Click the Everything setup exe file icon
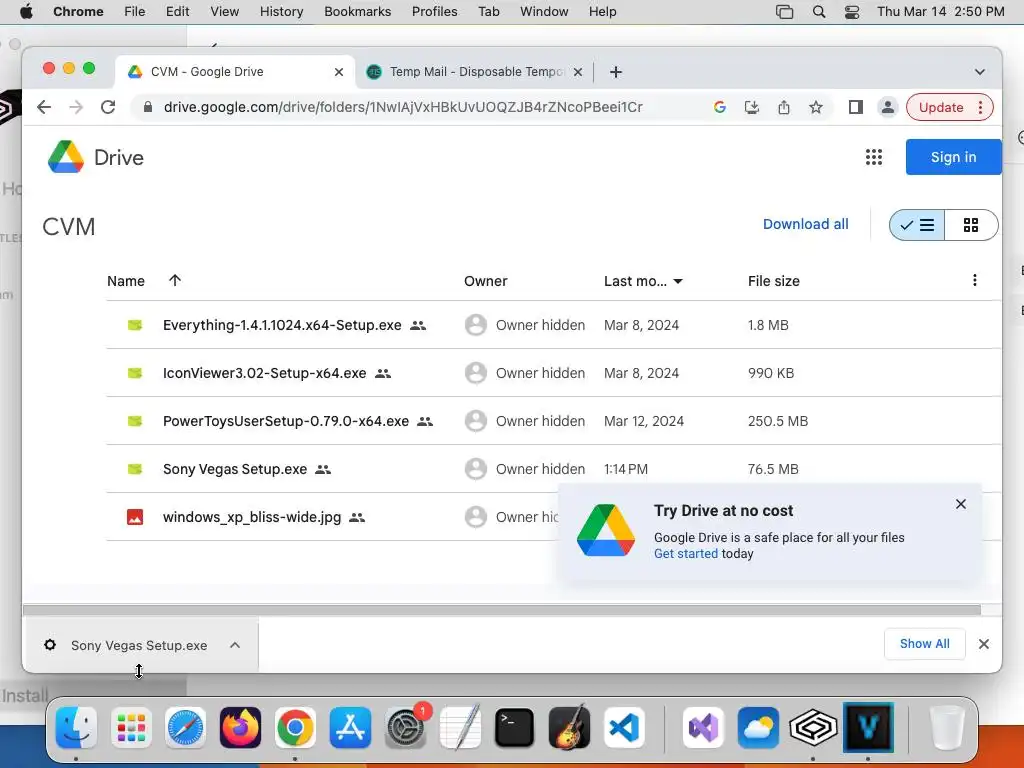The width and height of the screenshot is (1024, 768). click(x=135, y=325)
